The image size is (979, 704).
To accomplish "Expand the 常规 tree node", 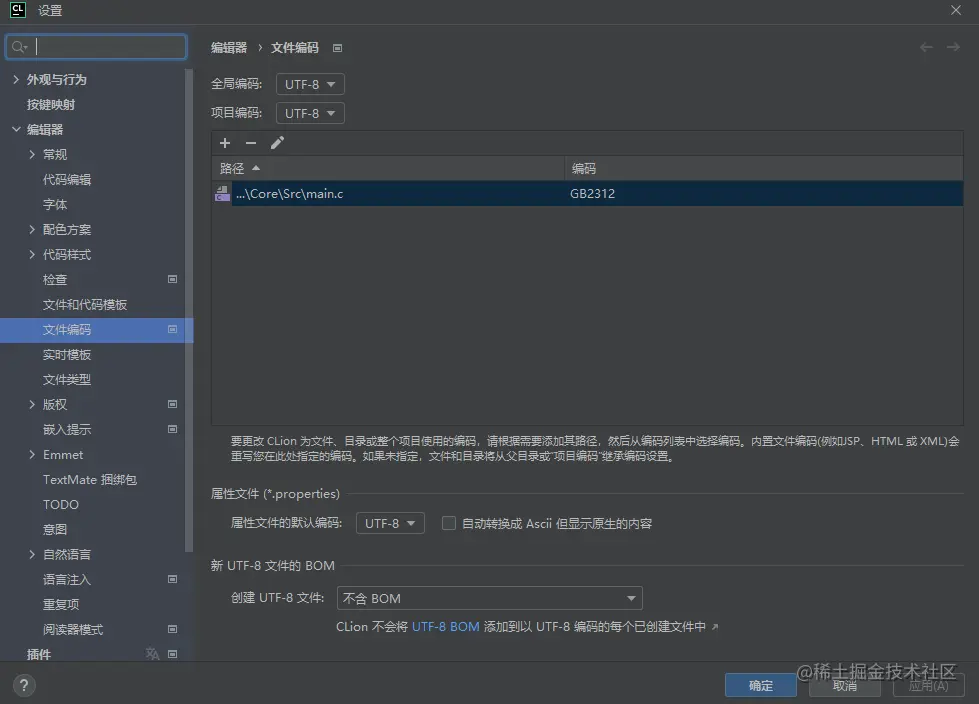I will (32, 154).
